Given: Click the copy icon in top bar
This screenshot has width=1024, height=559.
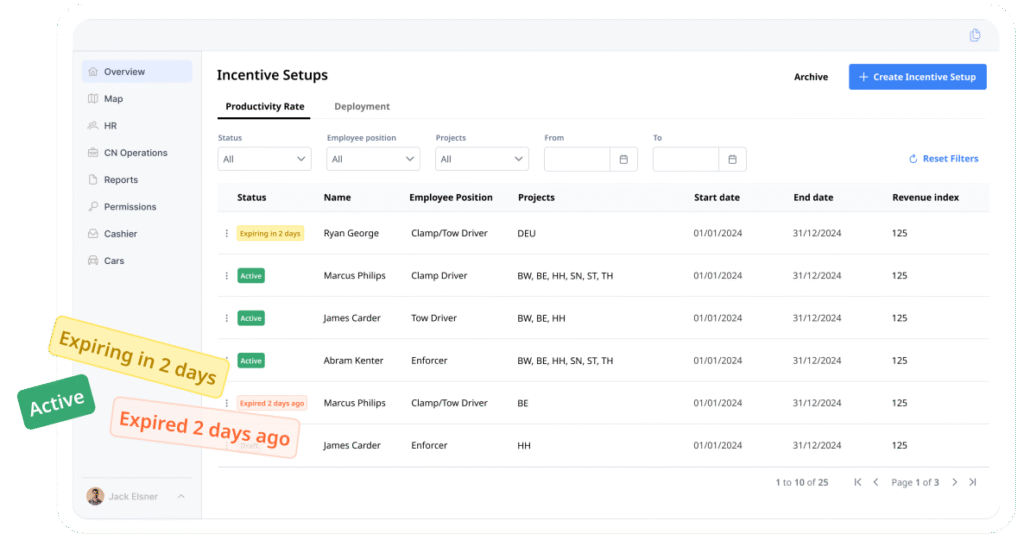Looking at the screenshot, I should (x=975, y=35).
